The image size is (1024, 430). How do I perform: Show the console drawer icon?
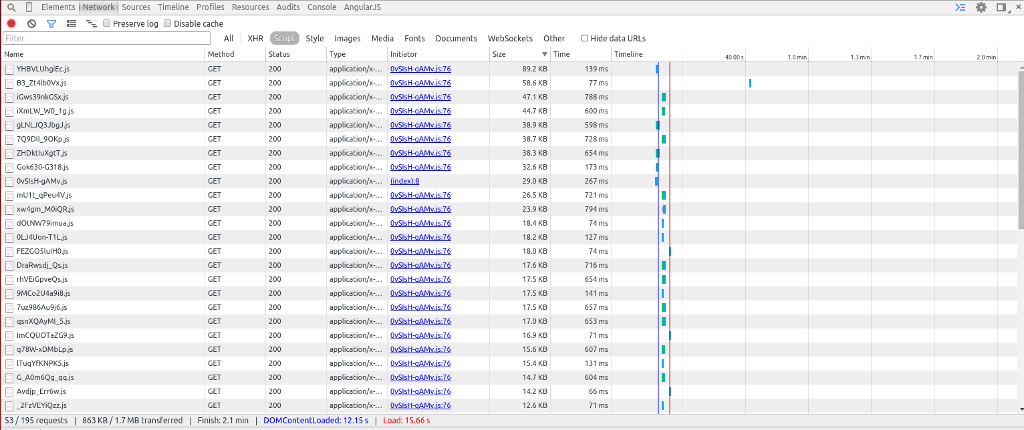[960, 7]
